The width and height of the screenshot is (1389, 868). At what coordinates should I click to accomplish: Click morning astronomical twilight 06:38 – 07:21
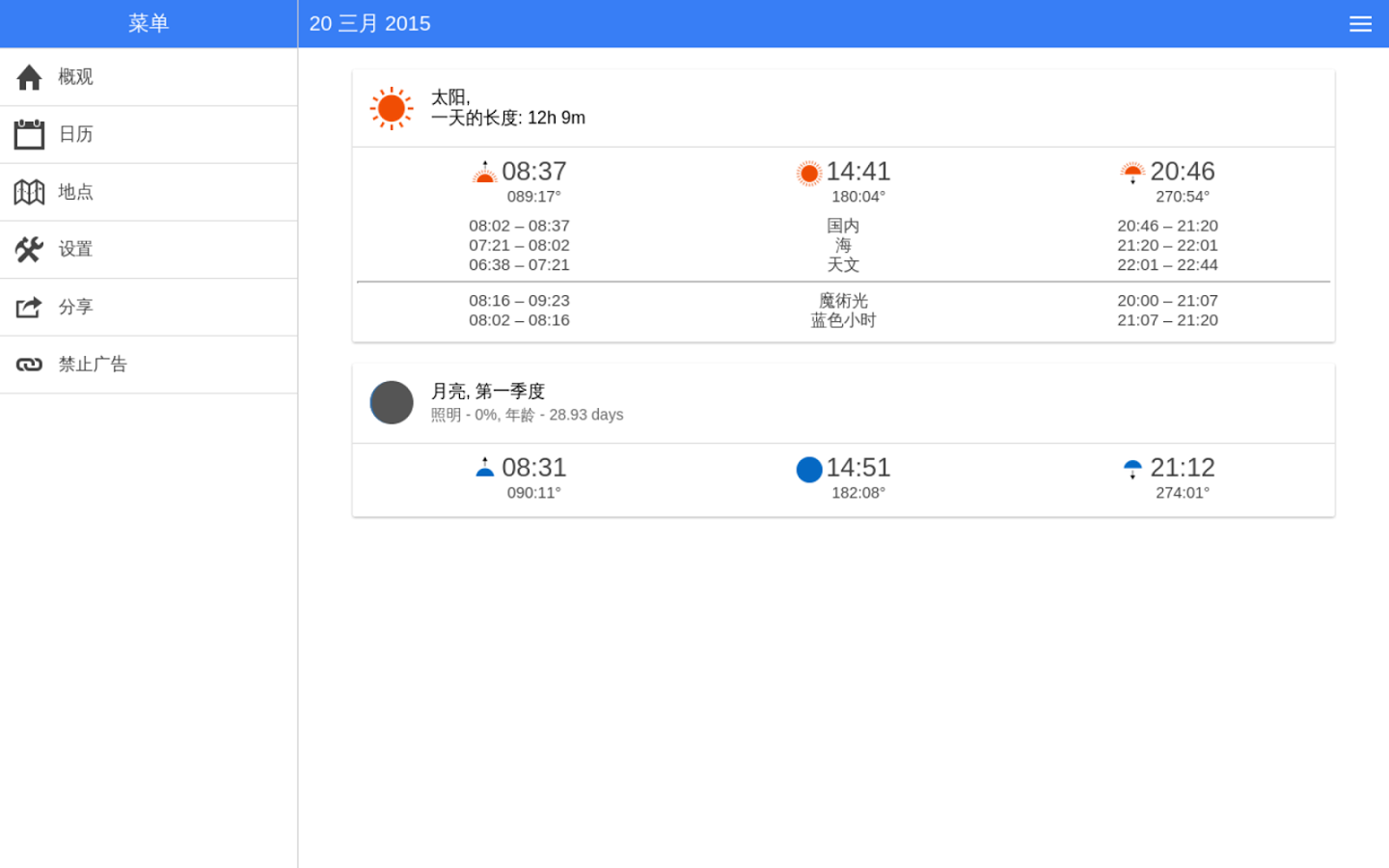[x=519, y=264]
